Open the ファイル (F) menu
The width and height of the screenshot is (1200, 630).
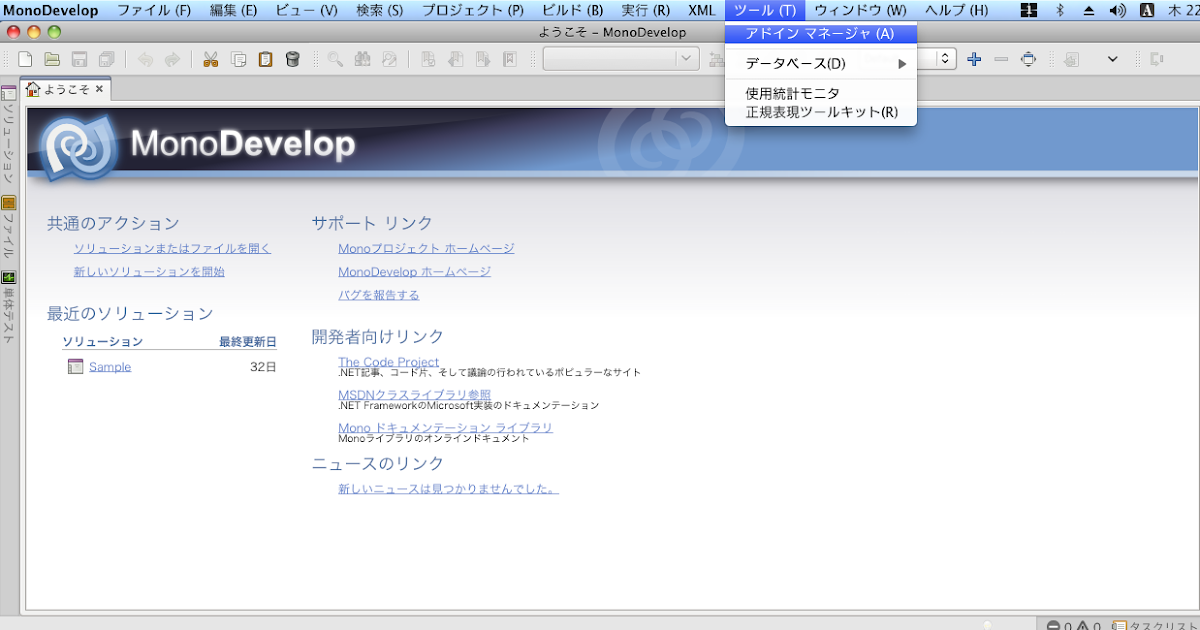[x=154, y=10]
